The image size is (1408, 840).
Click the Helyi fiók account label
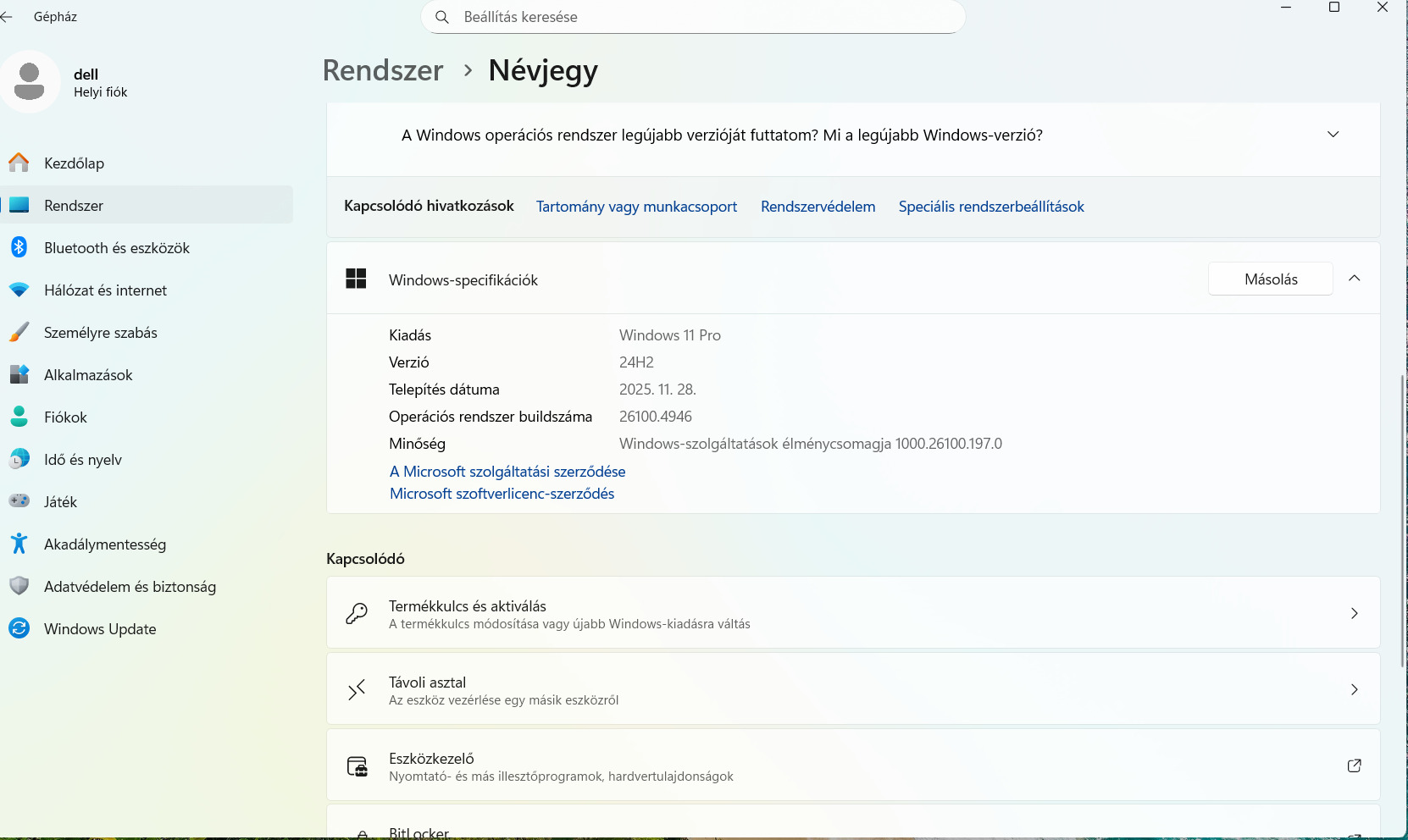coord(100,92)
